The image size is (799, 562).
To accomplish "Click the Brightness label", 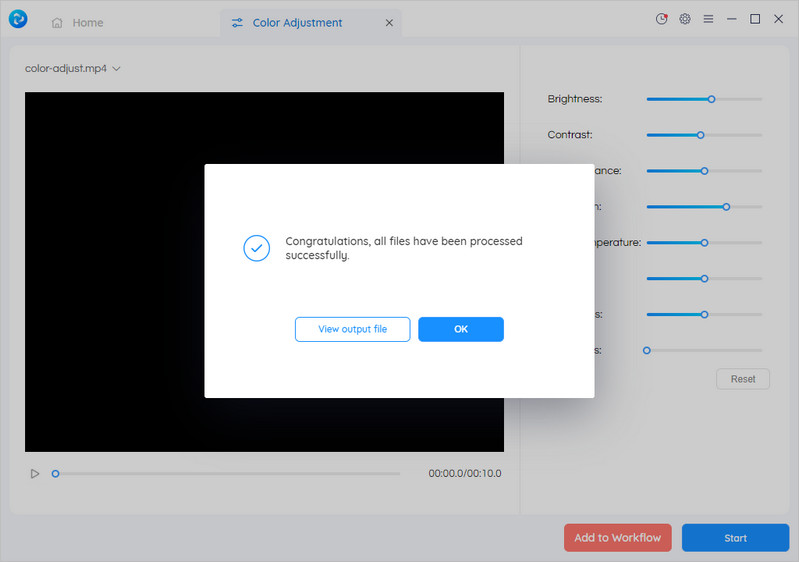I will (x=575, y=99).
